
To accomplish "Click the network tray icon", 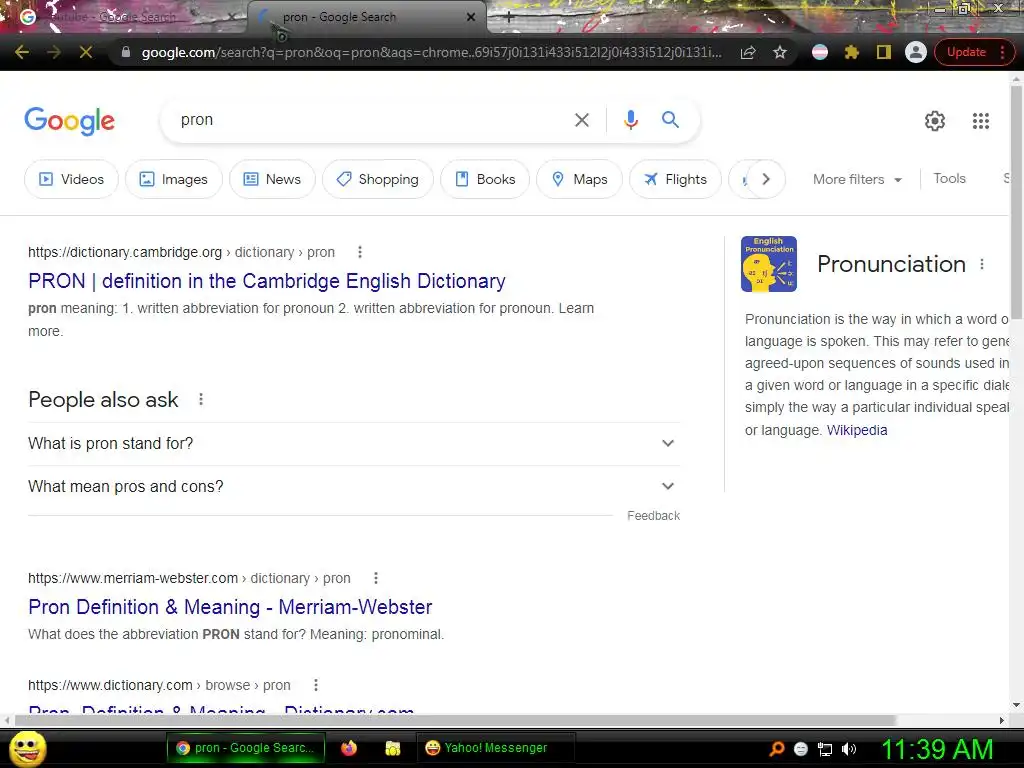I will pyautogui.click(x=825, y=749).
